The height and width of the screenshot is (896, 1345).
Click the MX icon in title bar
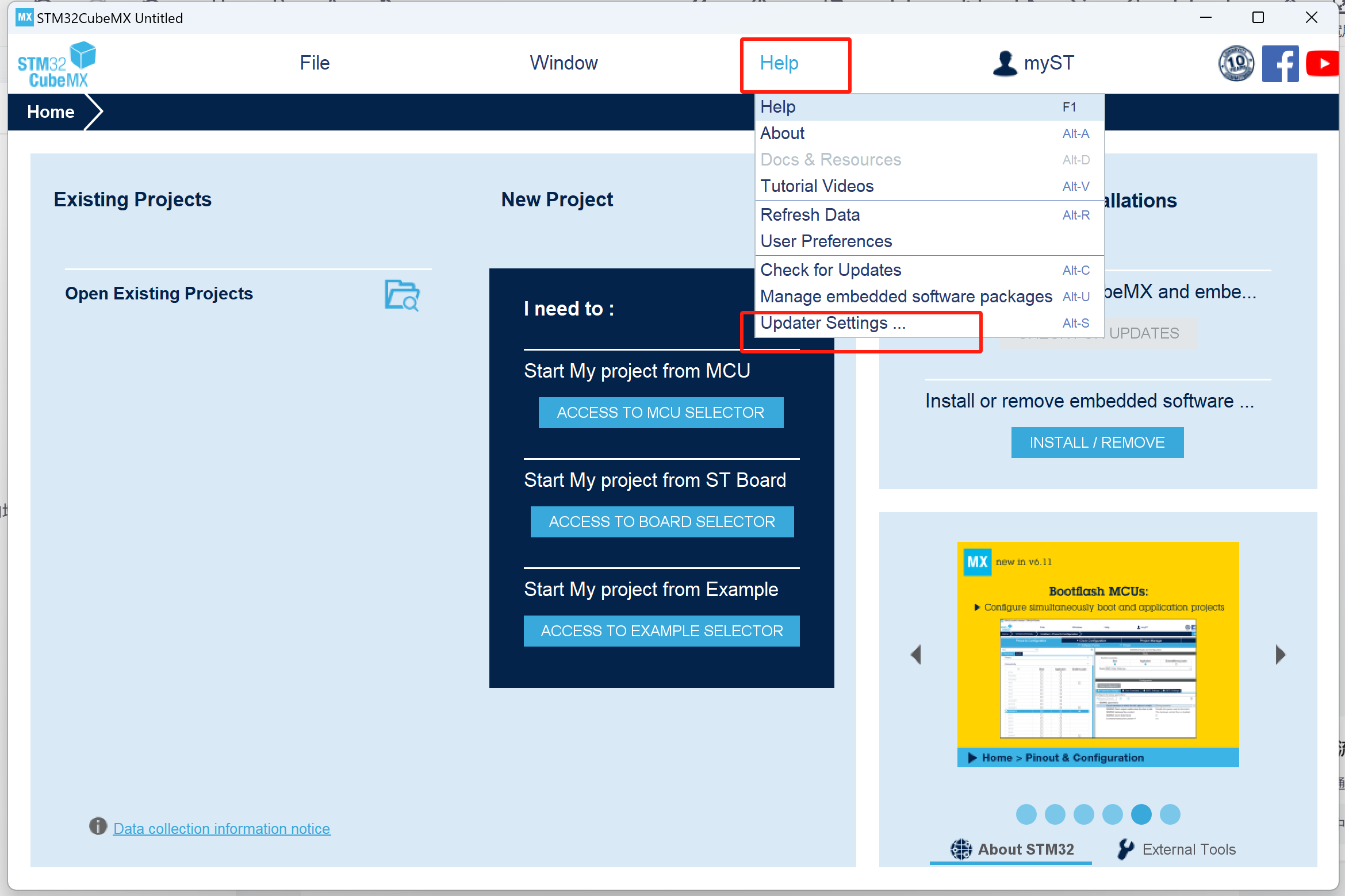coord(24,17)
